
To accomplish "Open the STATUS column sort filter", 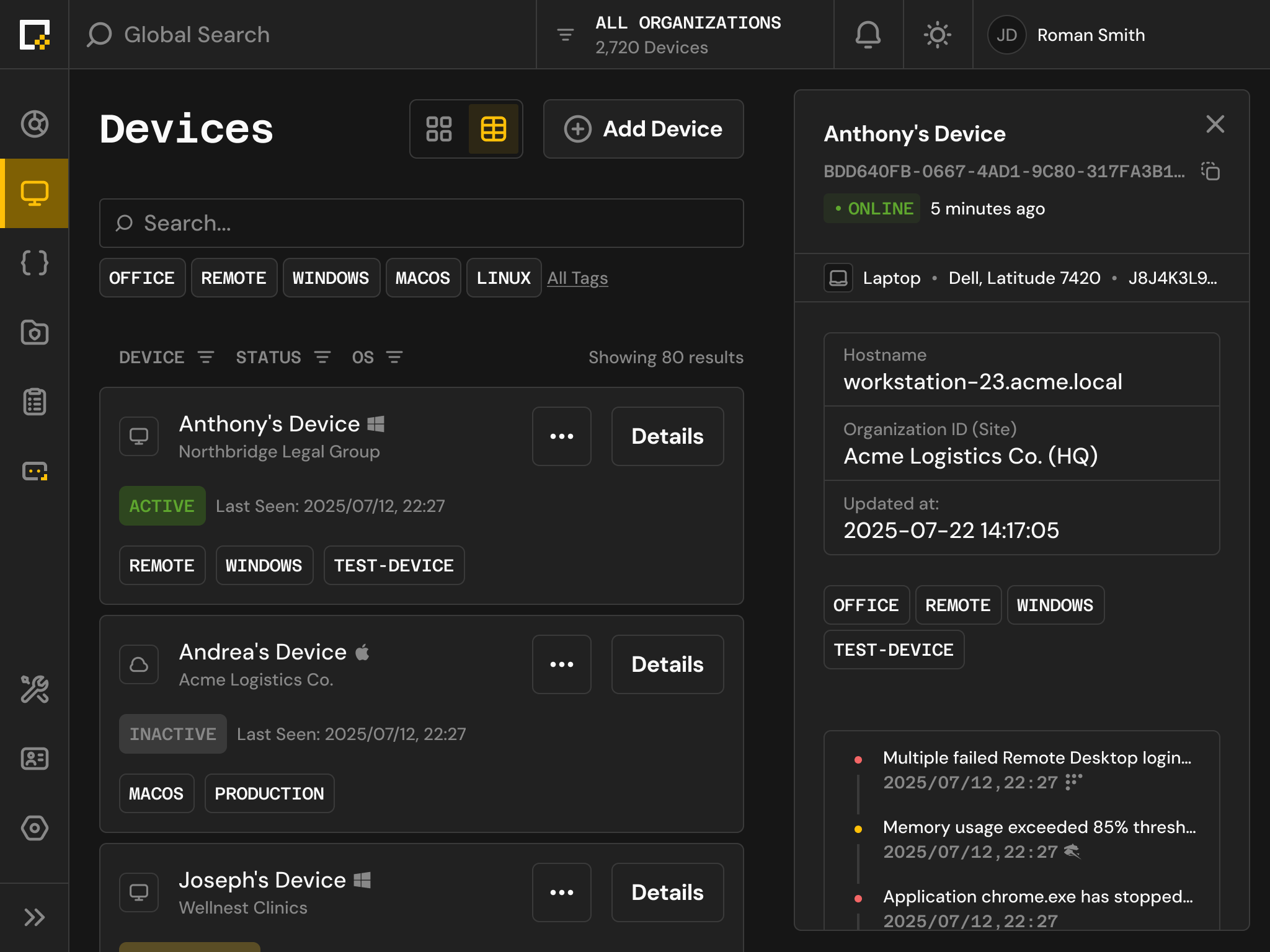I will coord(323,357).
